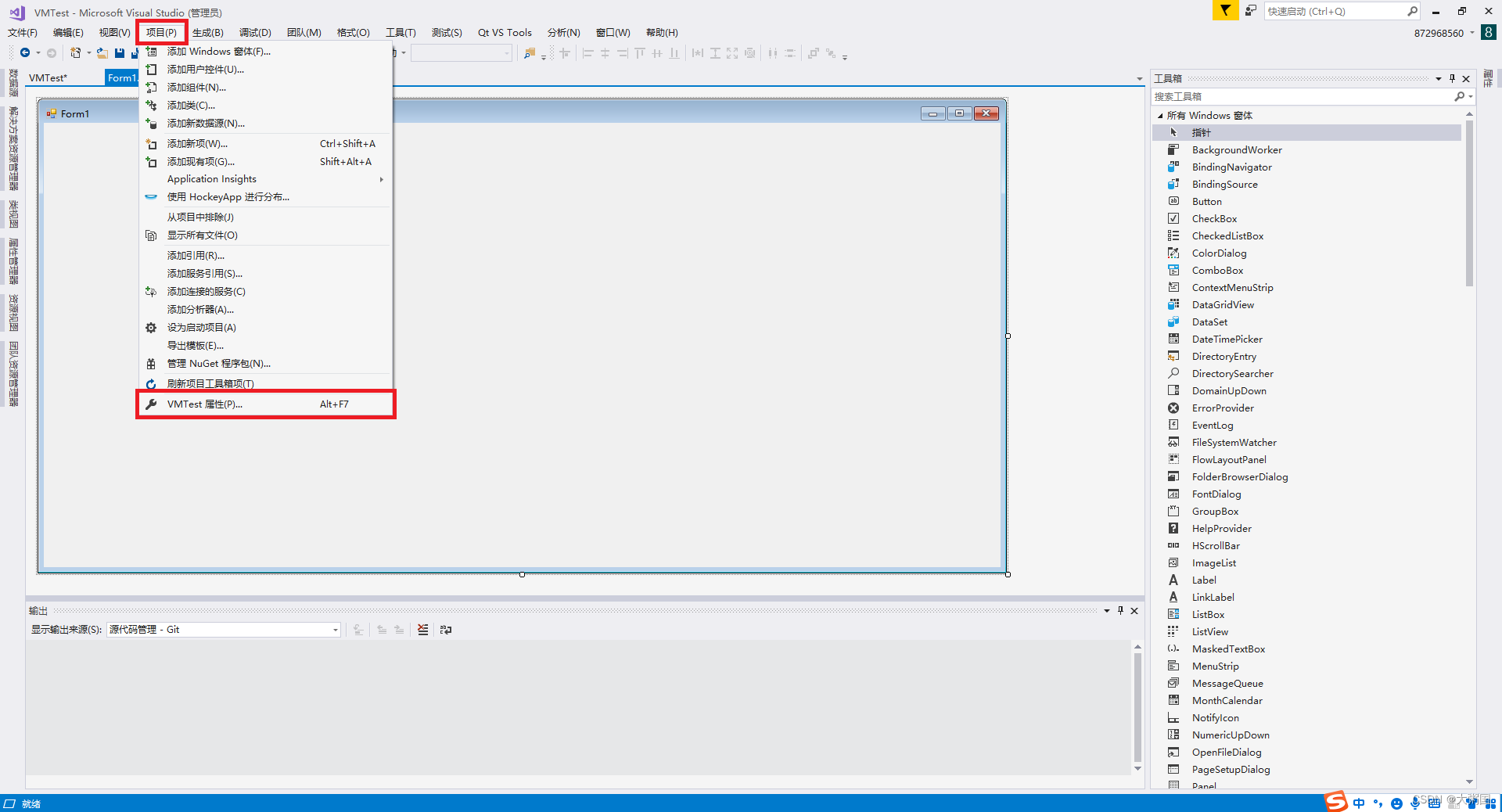The image size is (1502, 812).
Task: Open the toolbox search options dropdown
Action: click(1471, 97)
